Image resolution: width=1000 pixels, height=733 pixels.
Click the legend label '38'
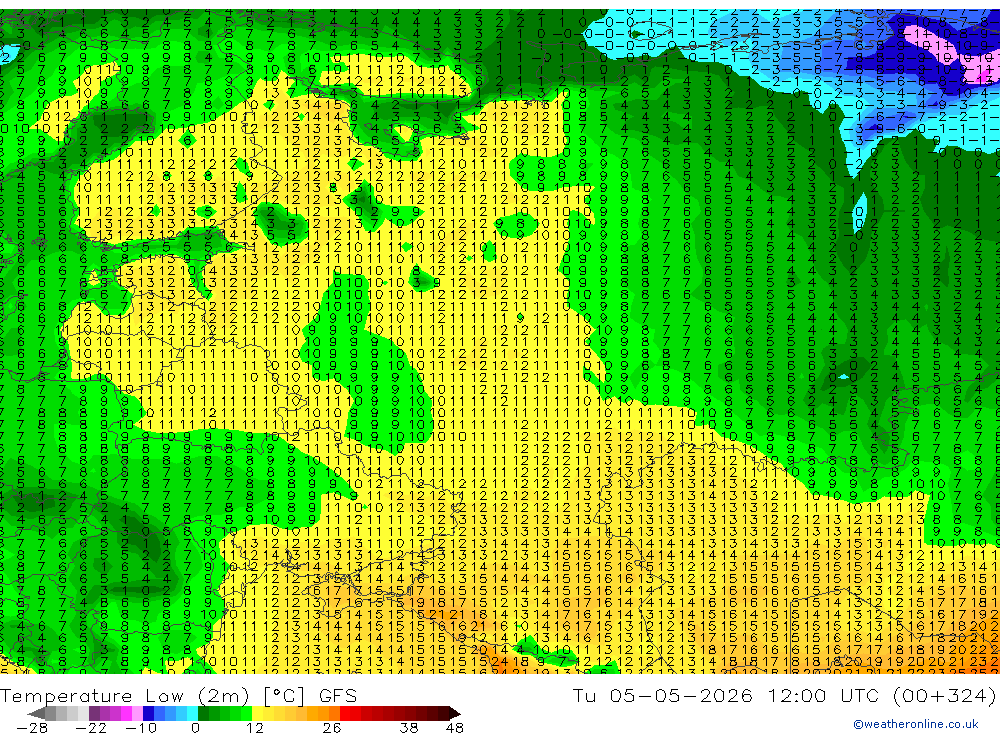[x=409, y=728]
